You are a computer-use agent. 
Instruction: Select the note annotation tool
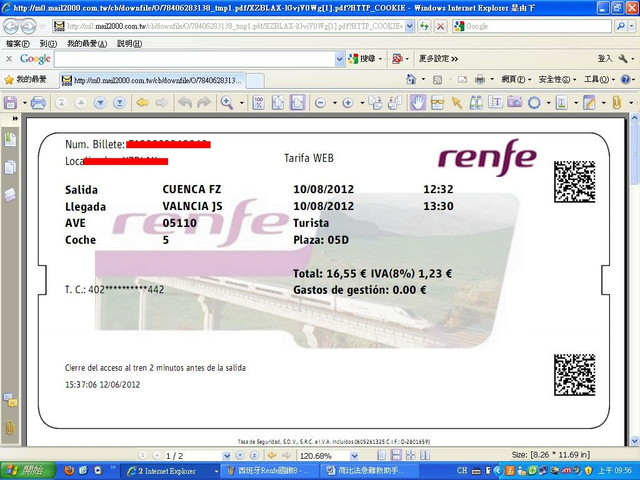[589, 103]
